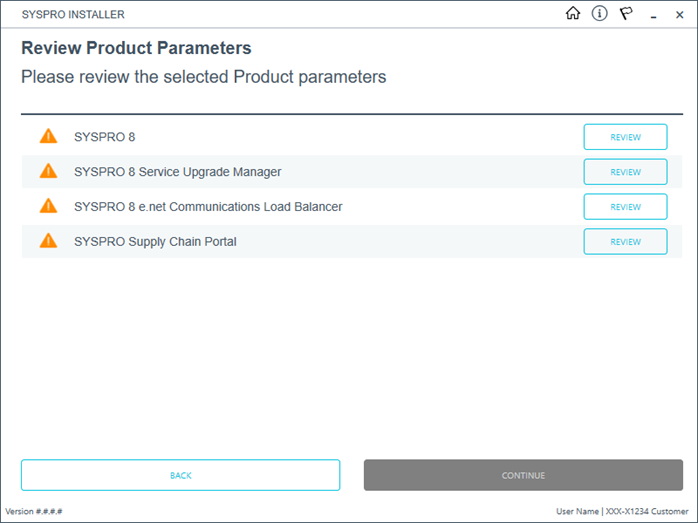This screenshot has width=698, height=523.
Task: Click warning icon for e.net Load Balancer
Action: [48, 206]
